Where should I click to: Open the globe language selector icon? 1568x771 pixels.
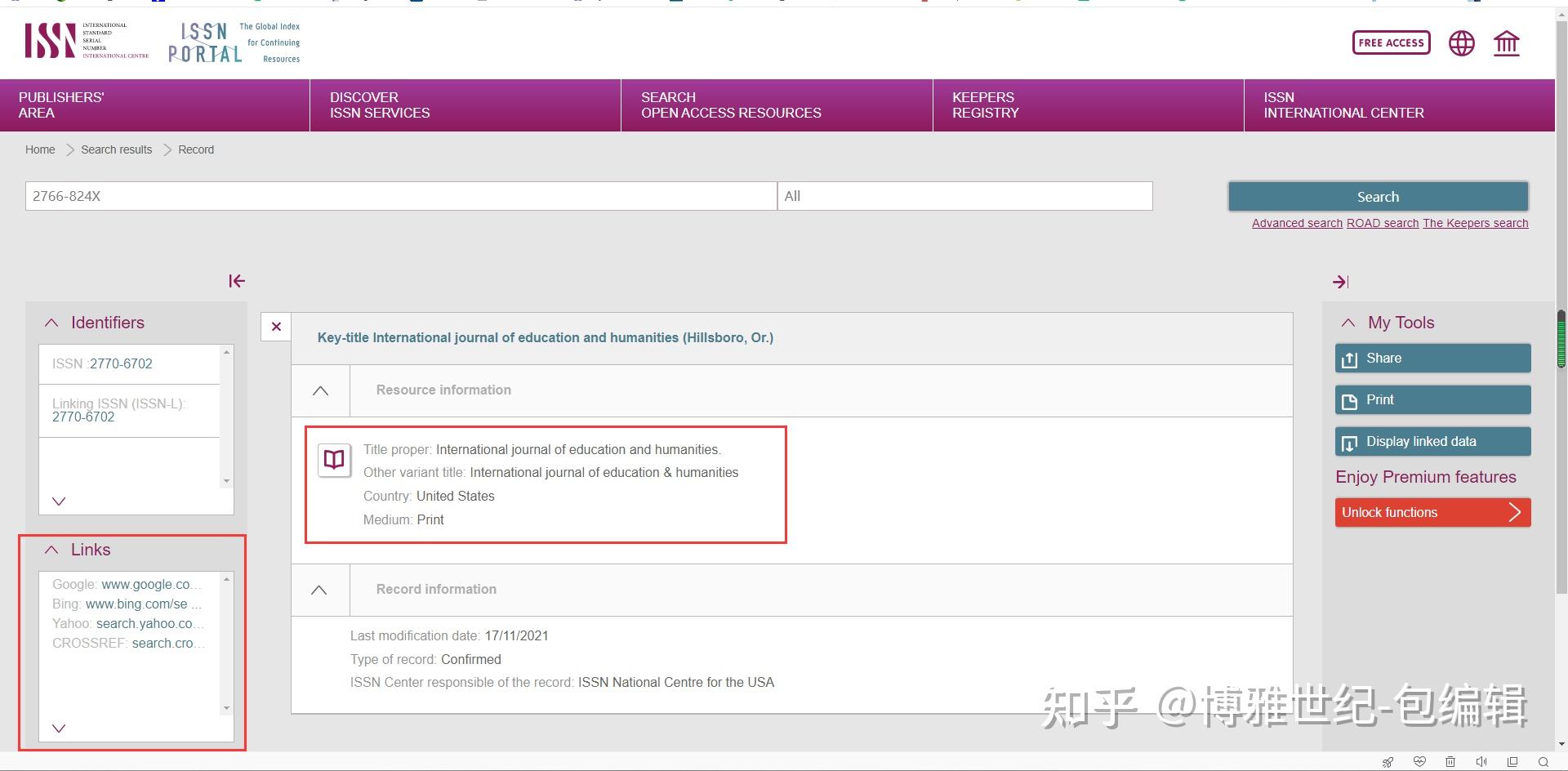pyautogui.click(x=1461, y=43)
